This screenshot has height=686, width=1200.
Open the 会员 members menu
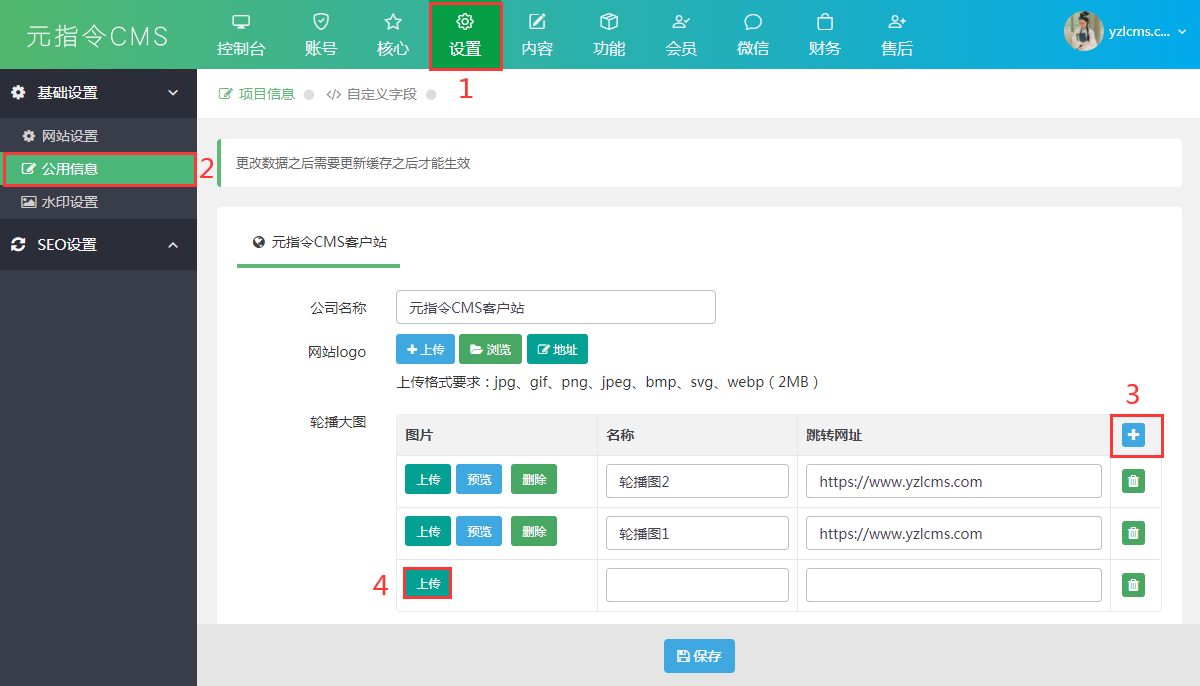(x=681, y=35)
